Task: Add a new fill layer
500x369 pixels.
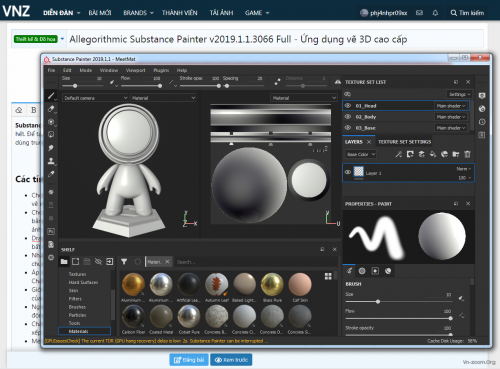Action: pyautogui.click(x=433, y=154)
